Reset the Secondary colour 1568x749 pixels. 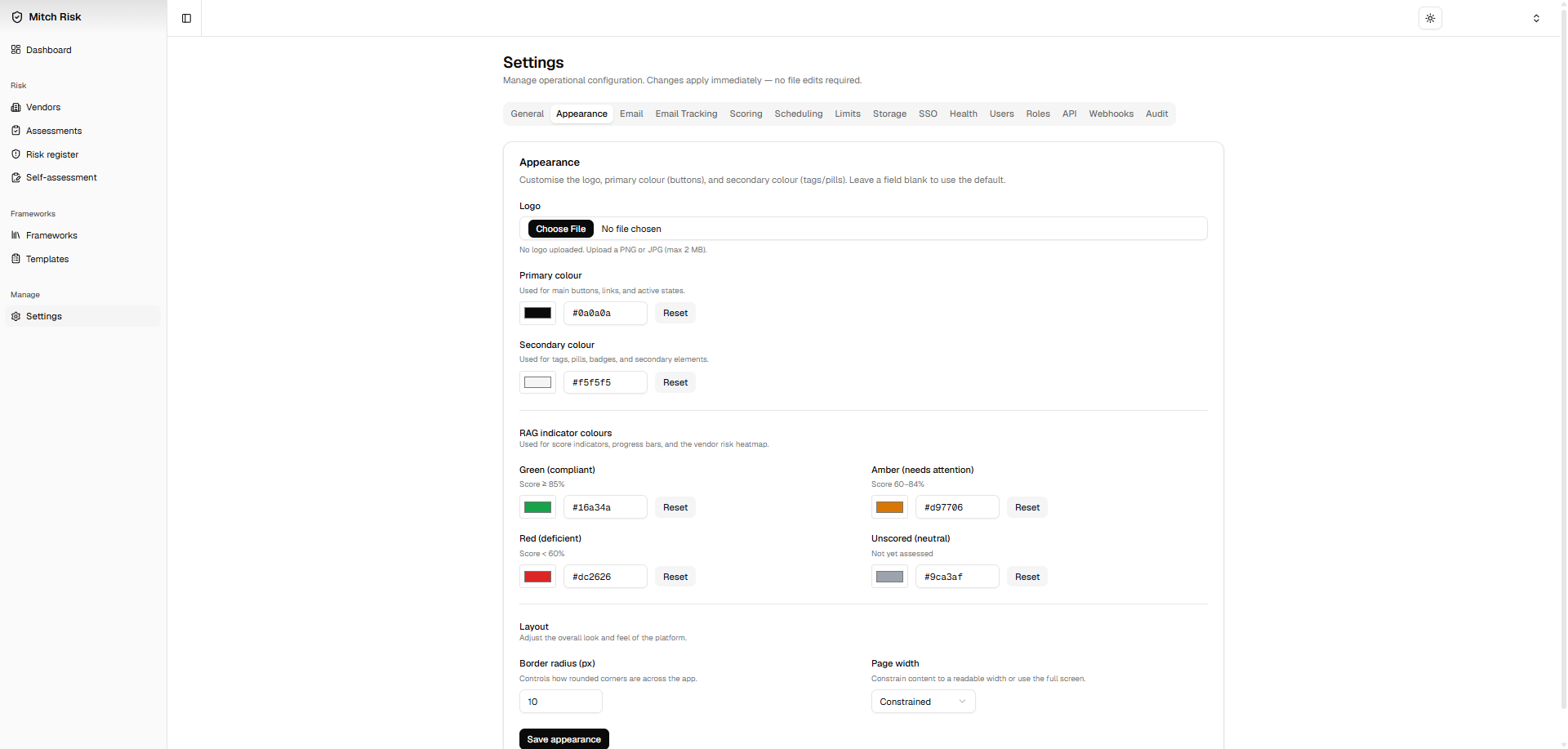click(x=675, y=382)
